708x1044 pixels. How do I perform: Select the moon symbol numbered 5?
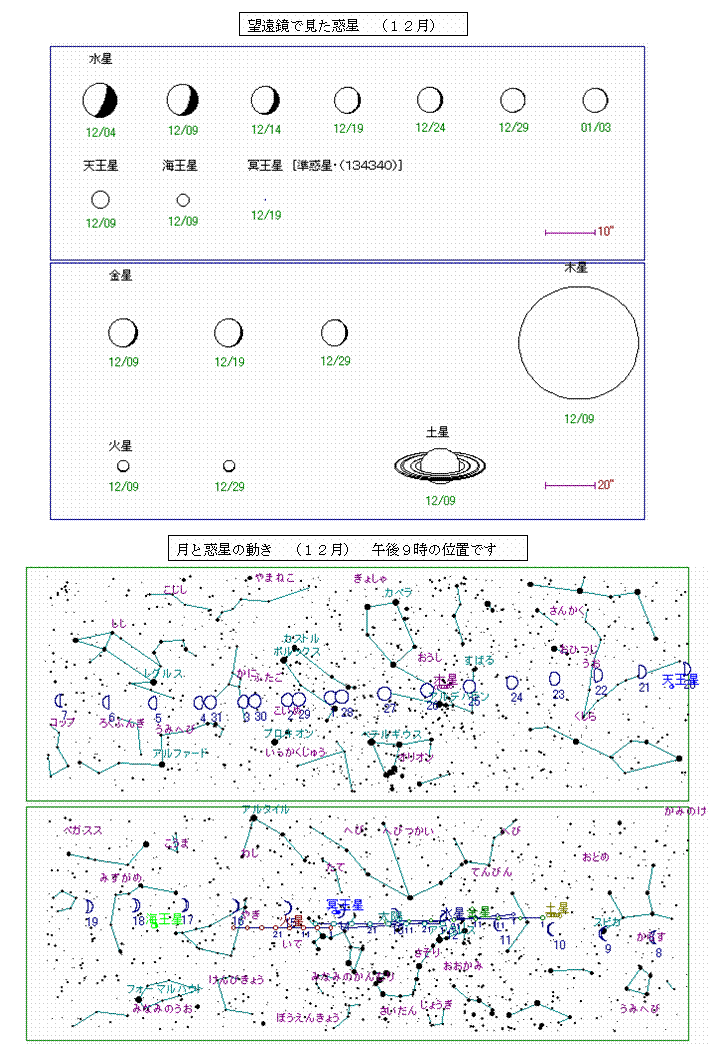tap(153, 702)
